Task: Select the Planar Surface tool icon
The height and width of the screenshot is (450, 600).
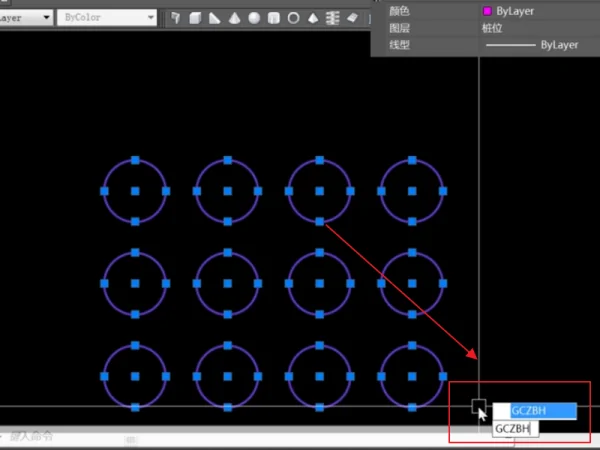Action: click(352, 18)
